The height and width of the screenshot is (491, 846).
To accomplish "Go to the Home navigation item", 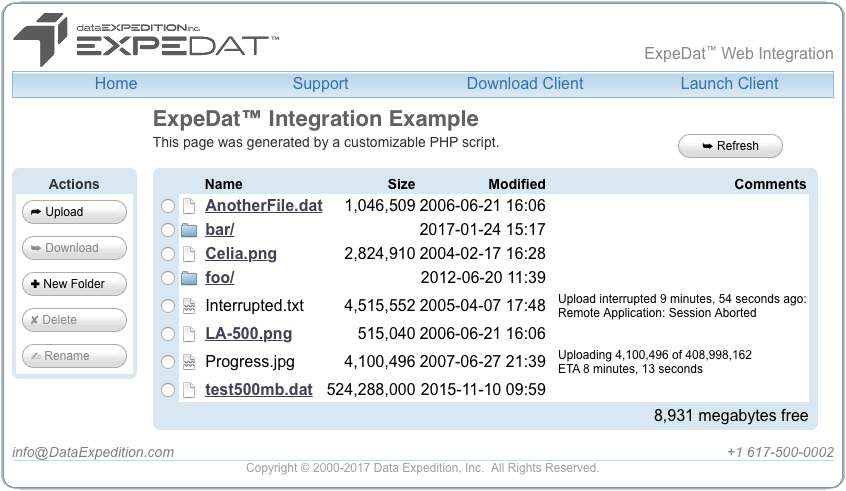I will (116, 84).
